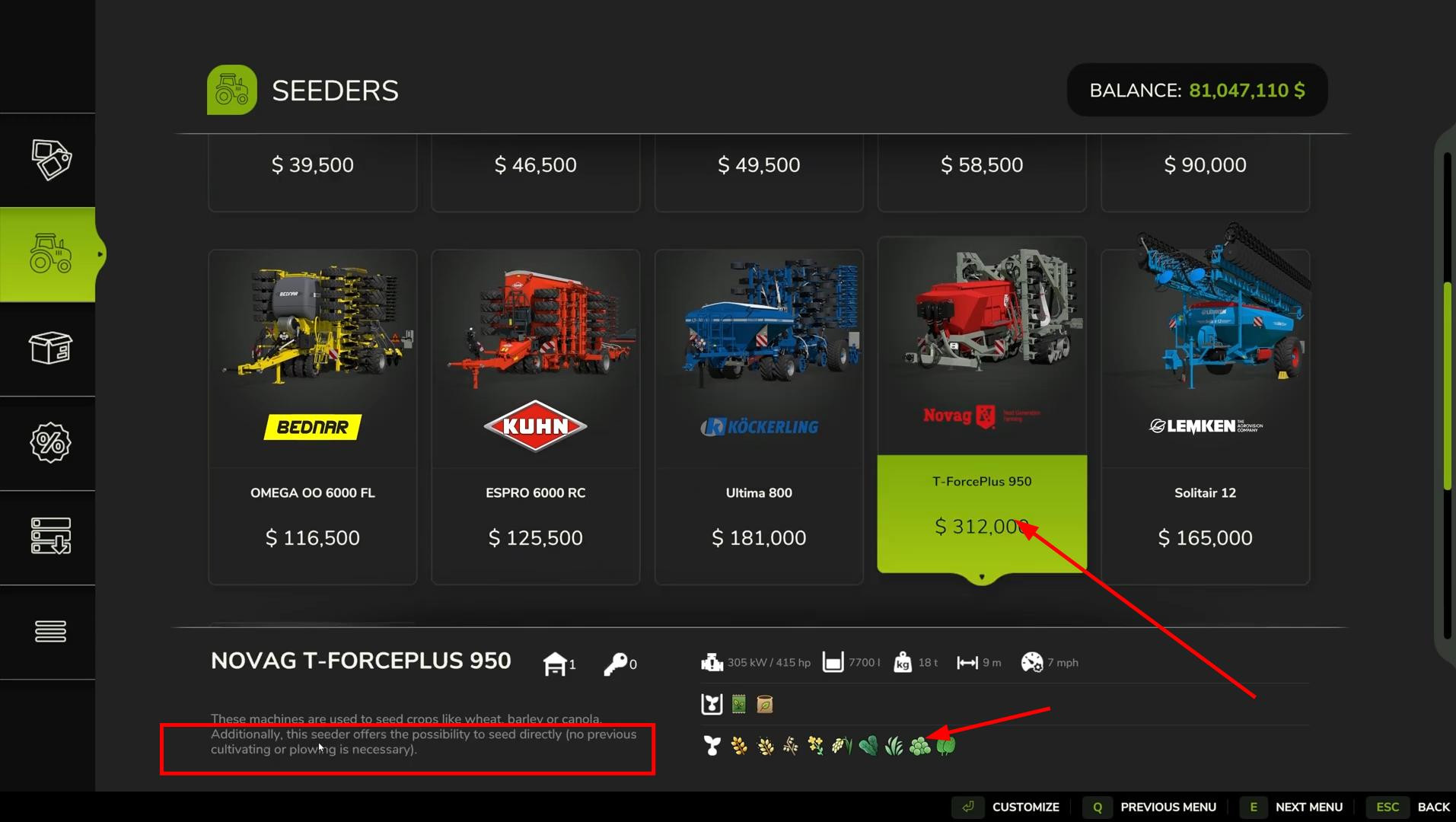
Task: Click the garage owned-count icon
Action: [555, 664]
